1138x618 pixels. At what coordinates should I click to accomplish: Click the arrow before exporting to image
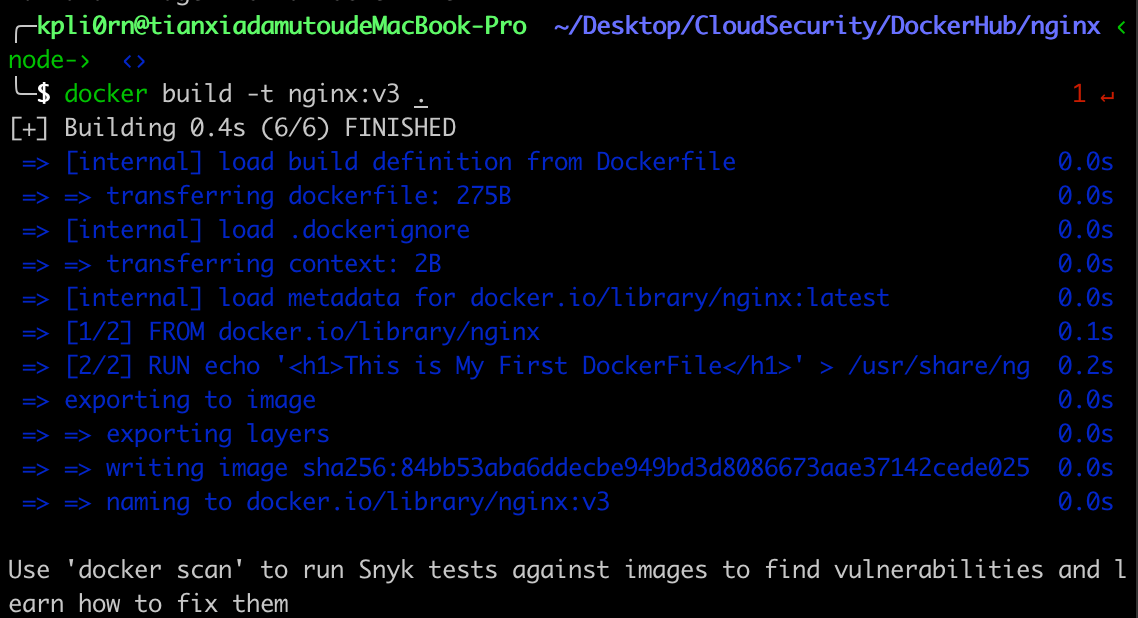[x=35, y=401]
